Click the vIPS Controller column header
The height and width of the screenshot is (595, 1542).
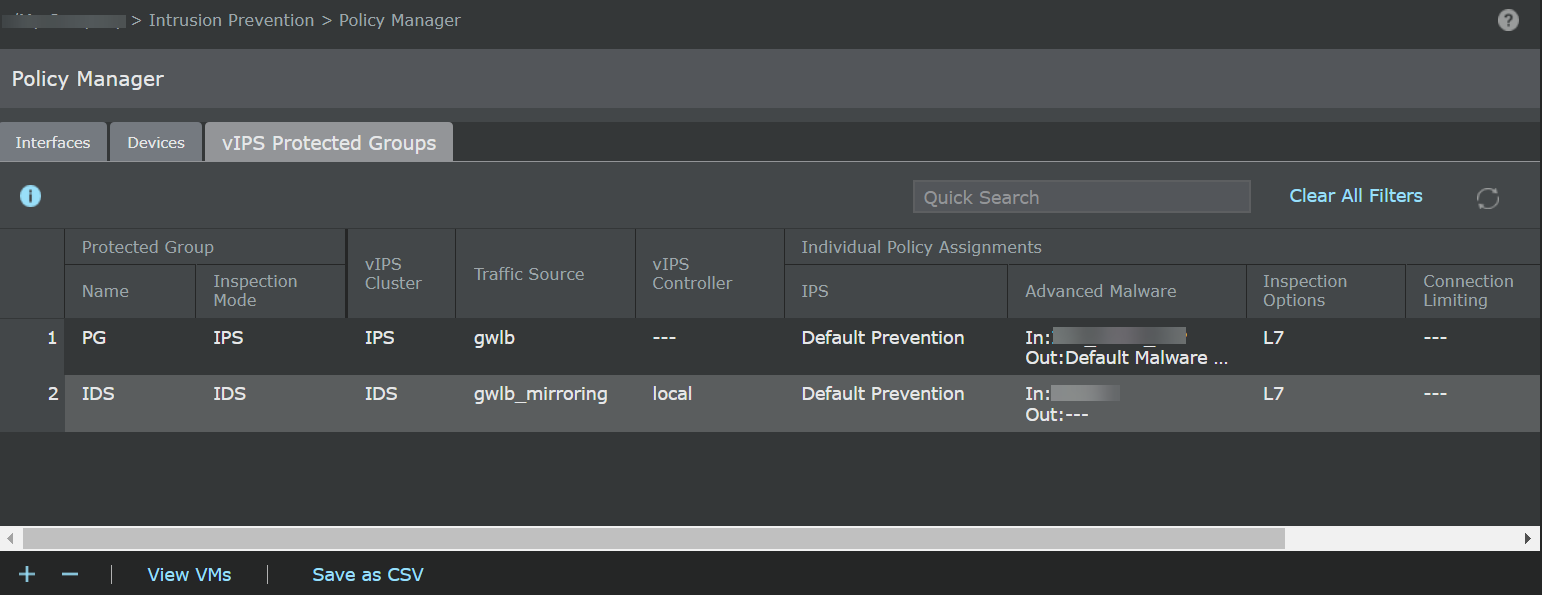pyautogui.click(x=710, y=274)
